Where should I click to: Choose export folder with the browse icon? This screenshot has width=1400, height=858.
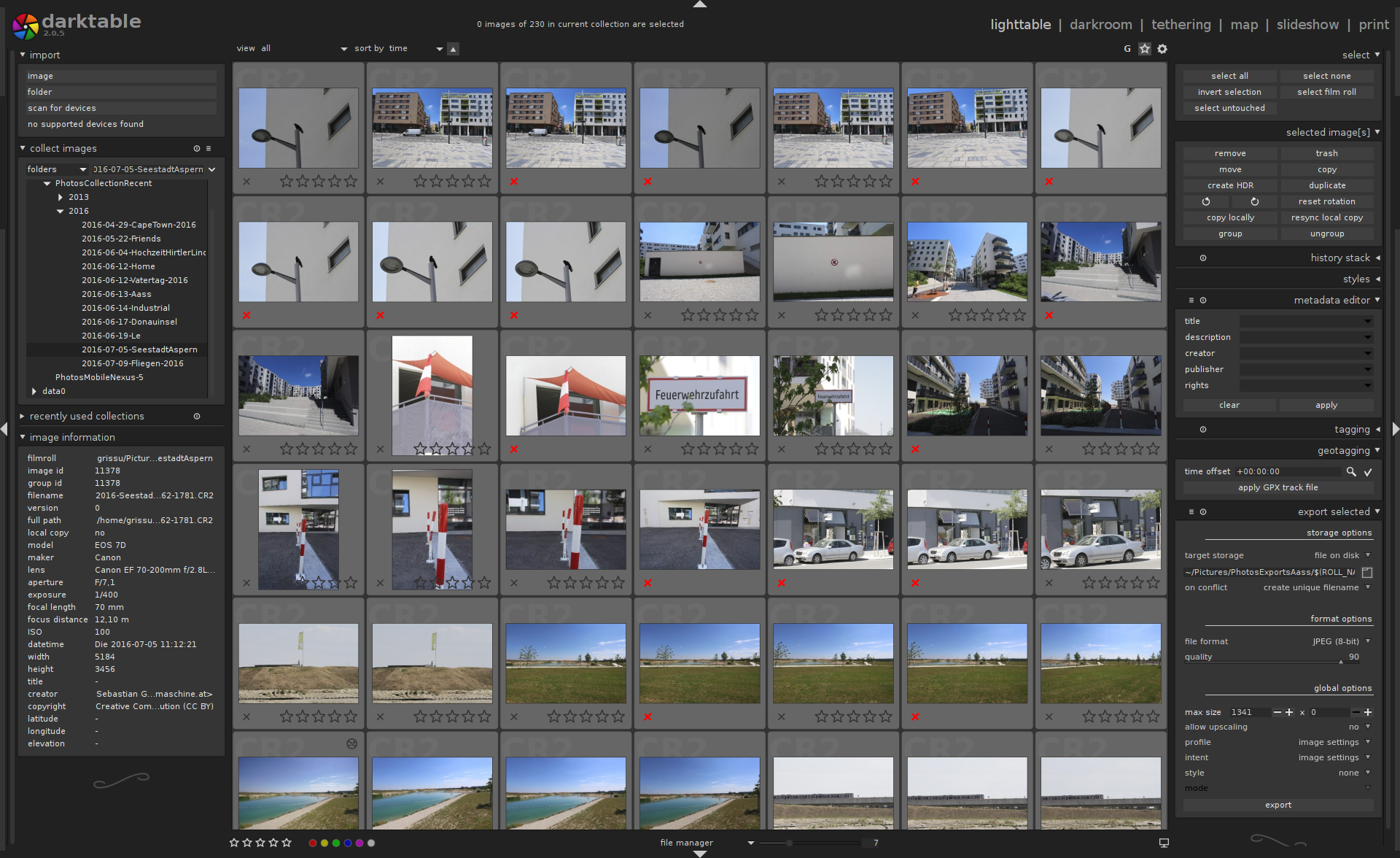pyautogui.click(x=1367, y=572)
